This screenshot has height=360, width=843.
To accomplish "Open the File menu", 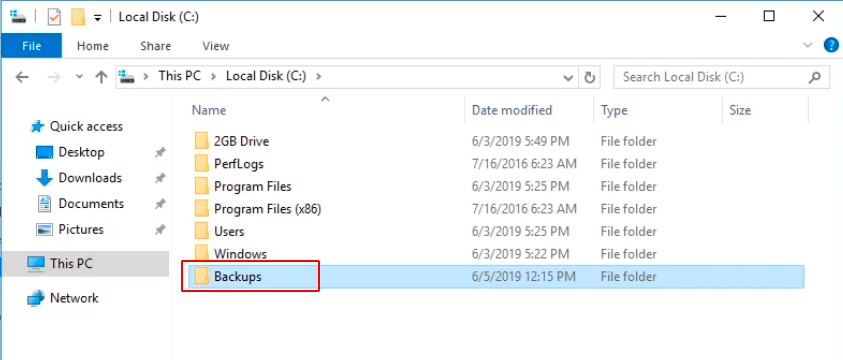I will (x=32, y=46).
